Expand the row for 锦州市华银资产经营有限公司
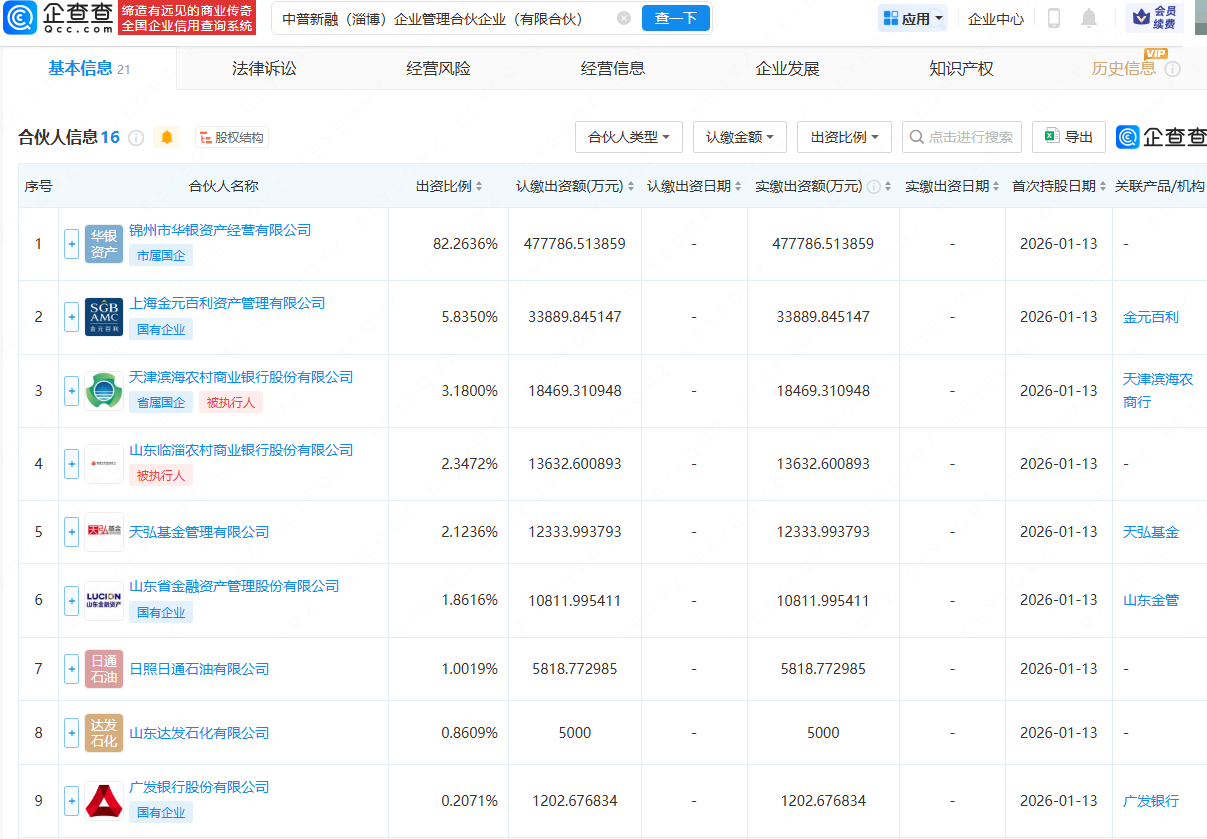 coord(71,244)
